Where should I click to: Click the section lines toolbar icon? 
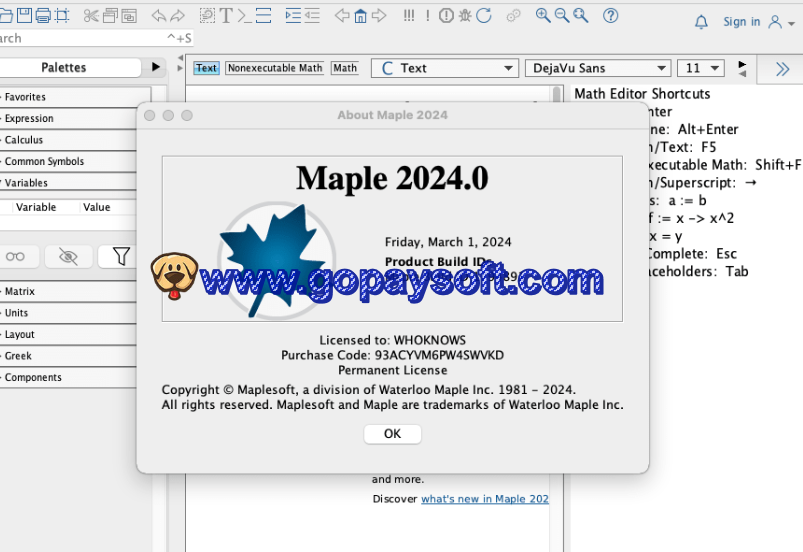263,15
